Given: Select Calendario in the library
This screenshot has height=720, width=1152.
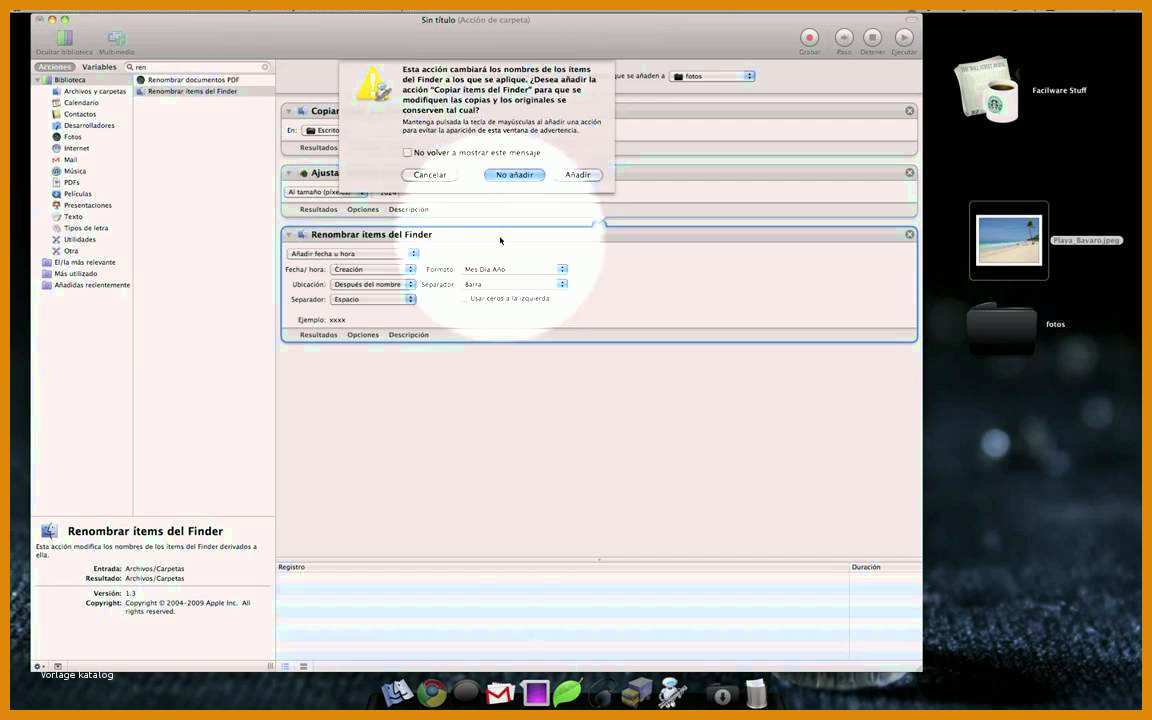Looking at the screenshot, I should 81,103.
